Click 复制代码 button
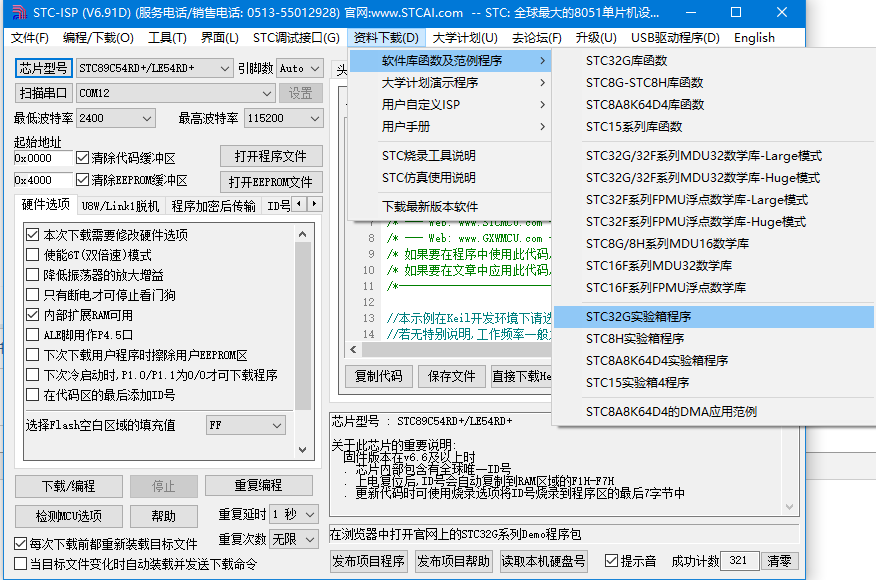The height and width of the screenshot is (580, 876). point(379,377)
